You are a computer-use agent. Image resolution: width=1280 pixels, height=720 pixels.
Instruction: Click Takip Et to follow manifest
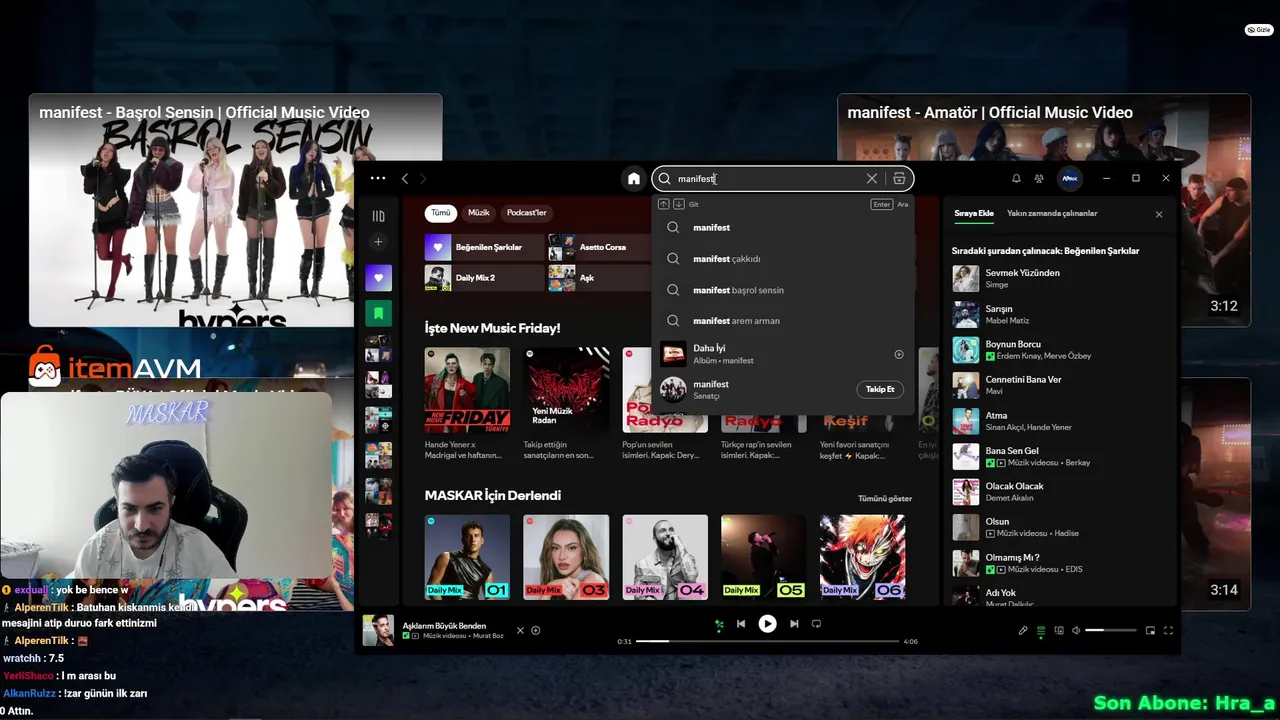point(880,389)
